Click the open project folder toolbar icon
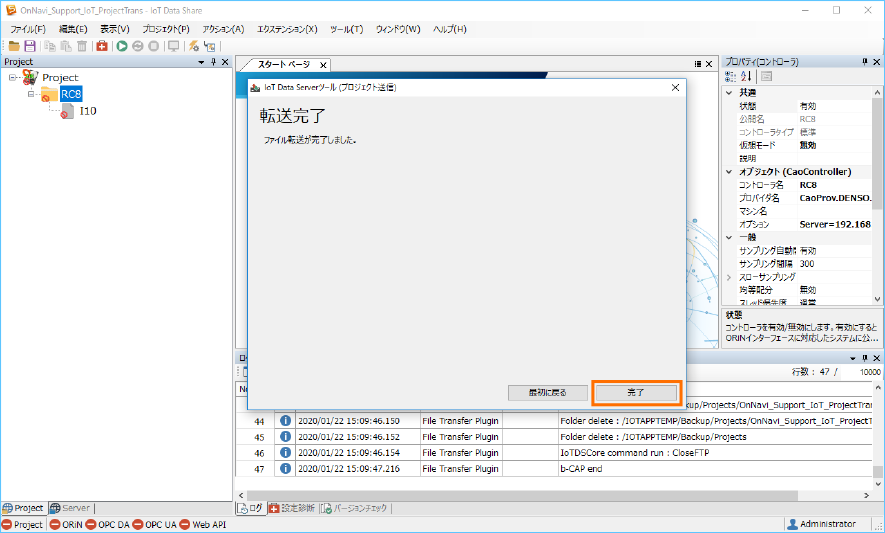885x533 pixels. pyautogui.click(x=14, y=46)
